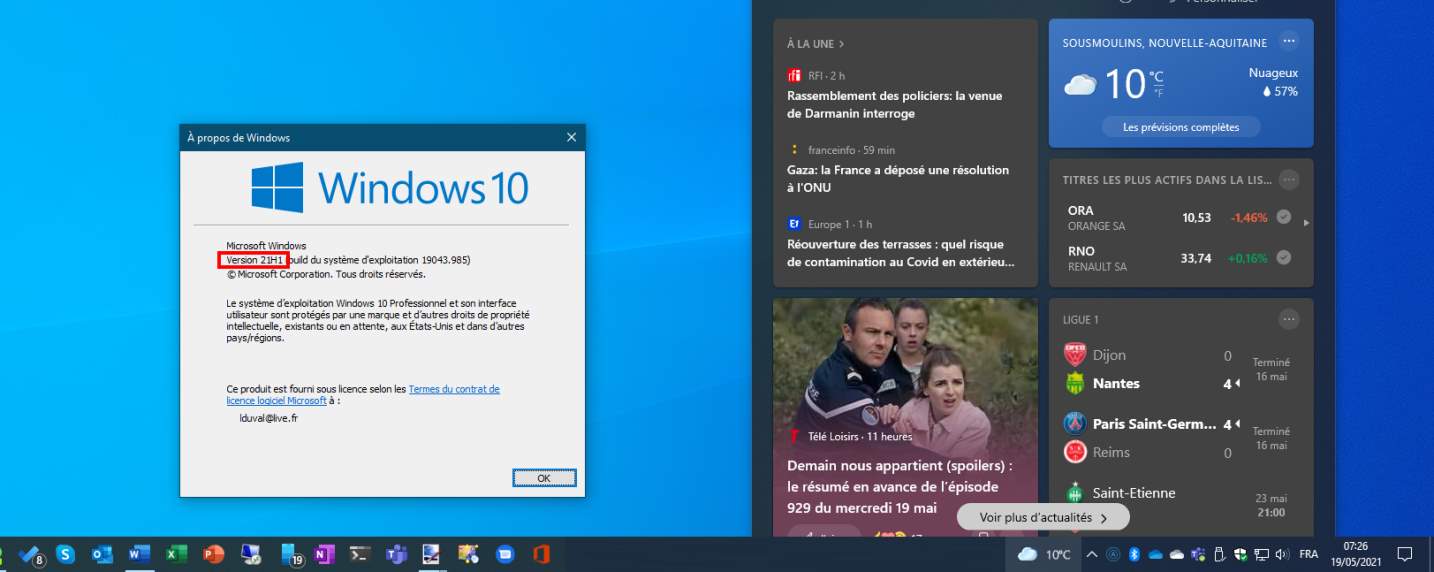Image resolution: width=1434 pixels, height=572 pixels.
Task: Open Microsoft Teams taskbar icon
Action: pos(396,554)
